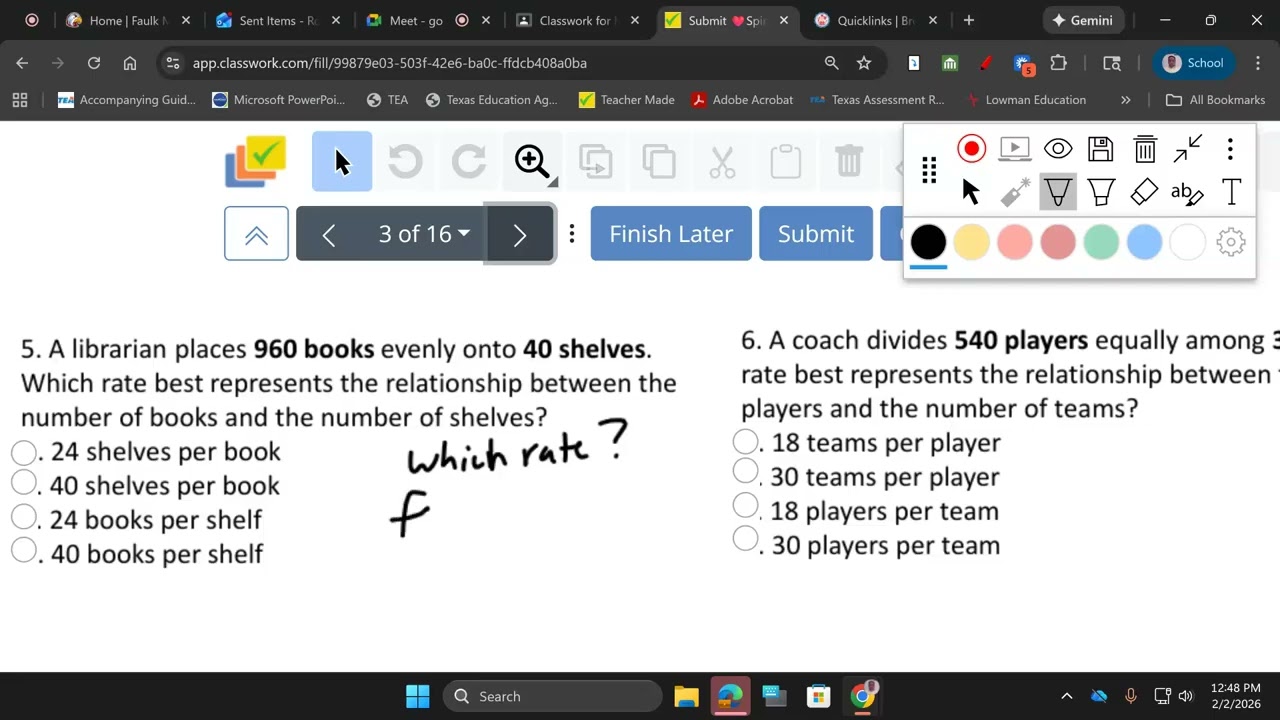Choose the black color swatch
This screenshot has width=1280, height=720.
coord(928,242)
